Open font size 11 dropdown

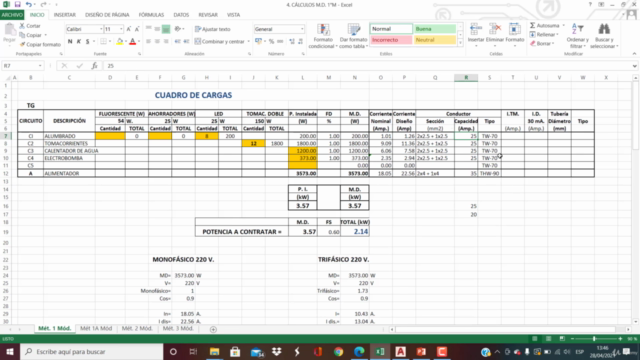121,29
